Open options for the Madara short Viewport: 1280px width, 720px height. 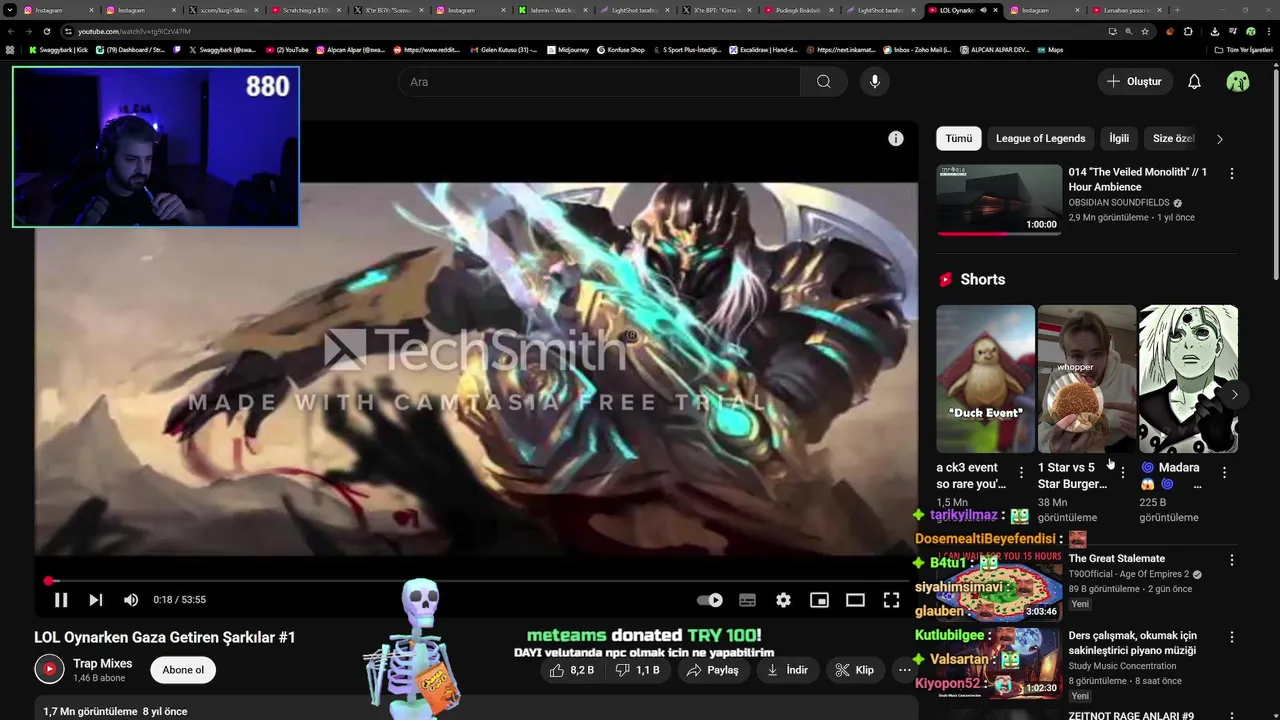(x=1224, y=472)
